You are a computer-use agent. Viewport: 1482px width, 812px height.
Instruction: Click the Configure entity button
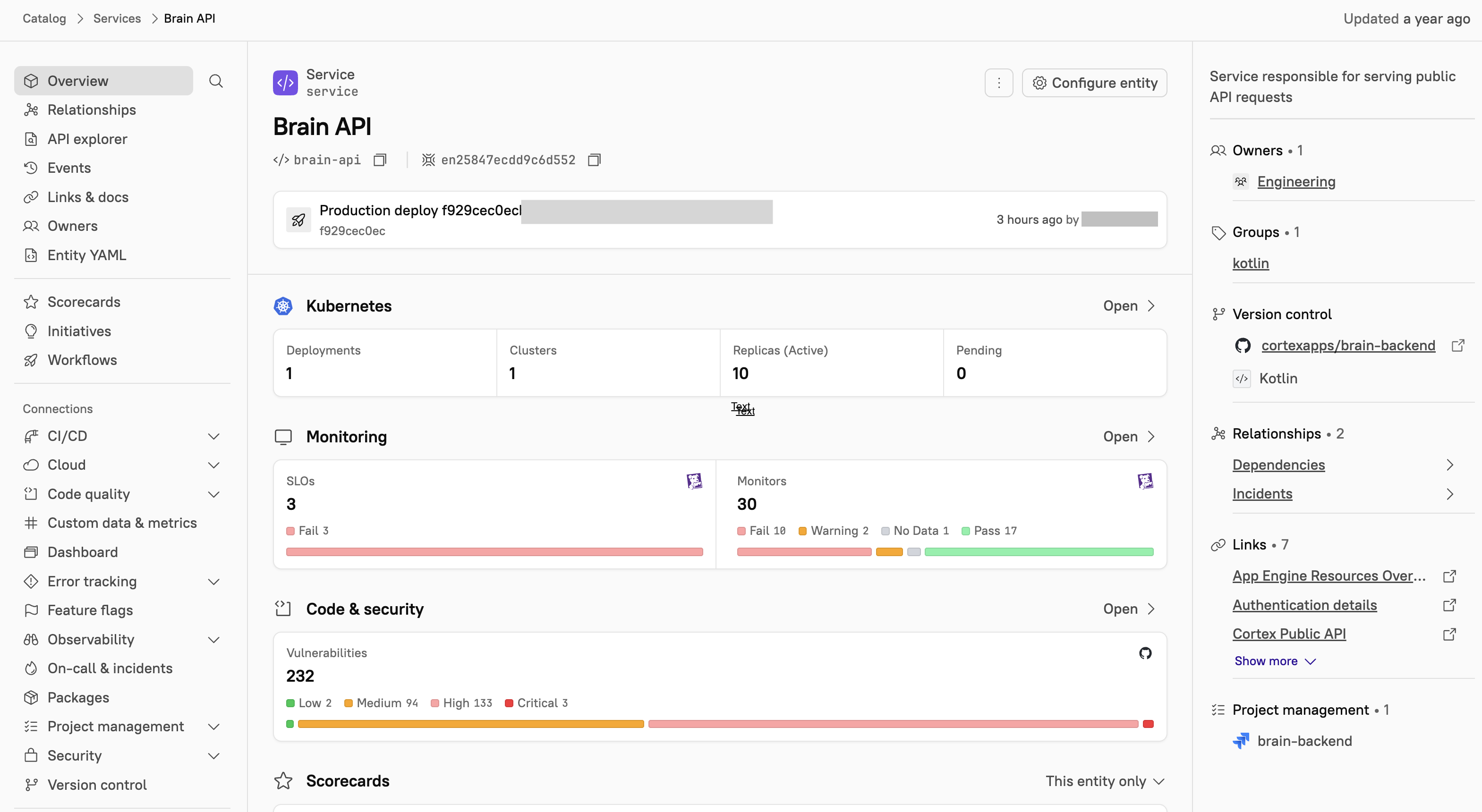point(1094,83)
